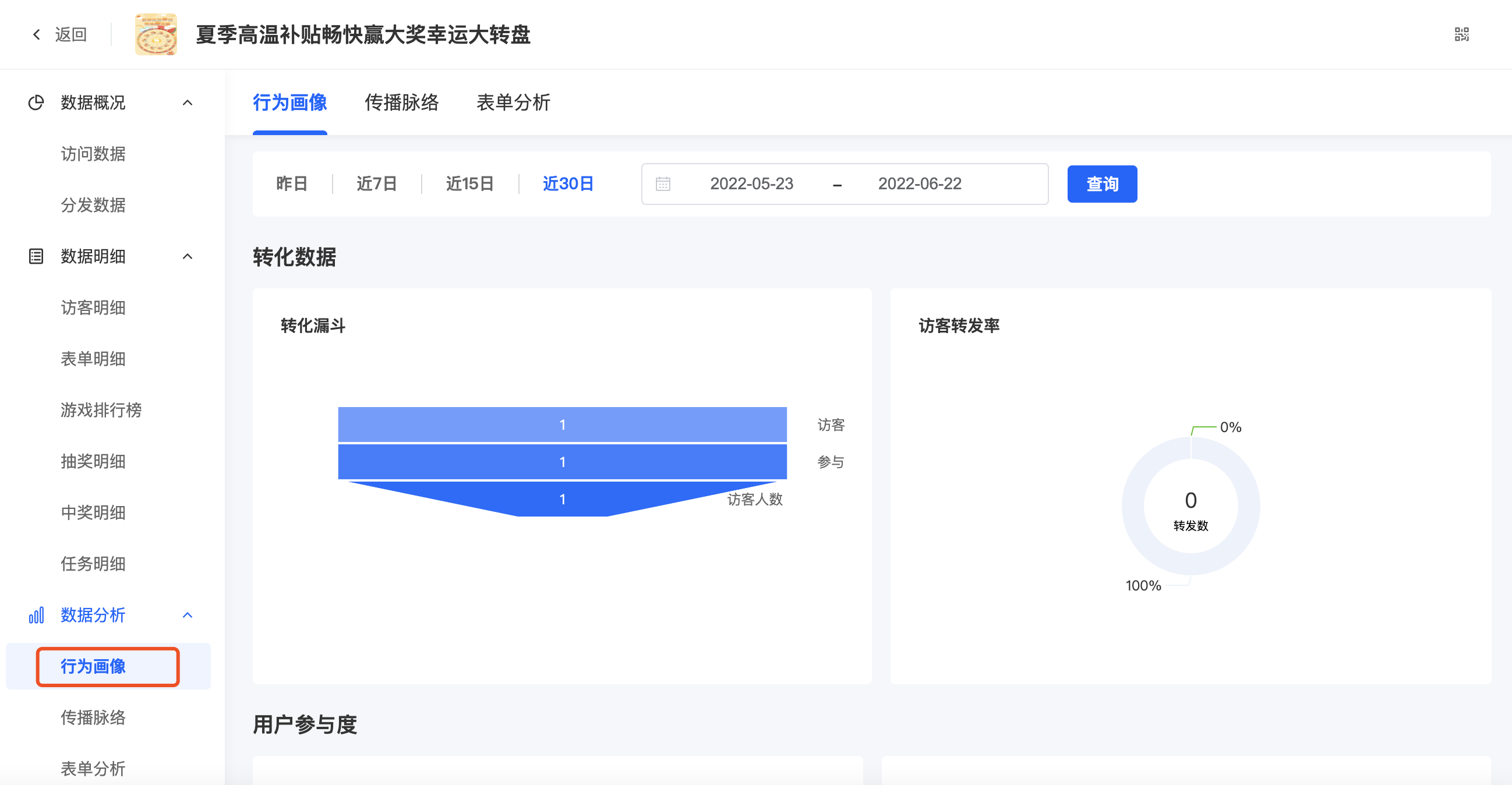Click the 数据明细 list icon
The height and width of the screenshot is (785, 1512).
click(36, 256)
